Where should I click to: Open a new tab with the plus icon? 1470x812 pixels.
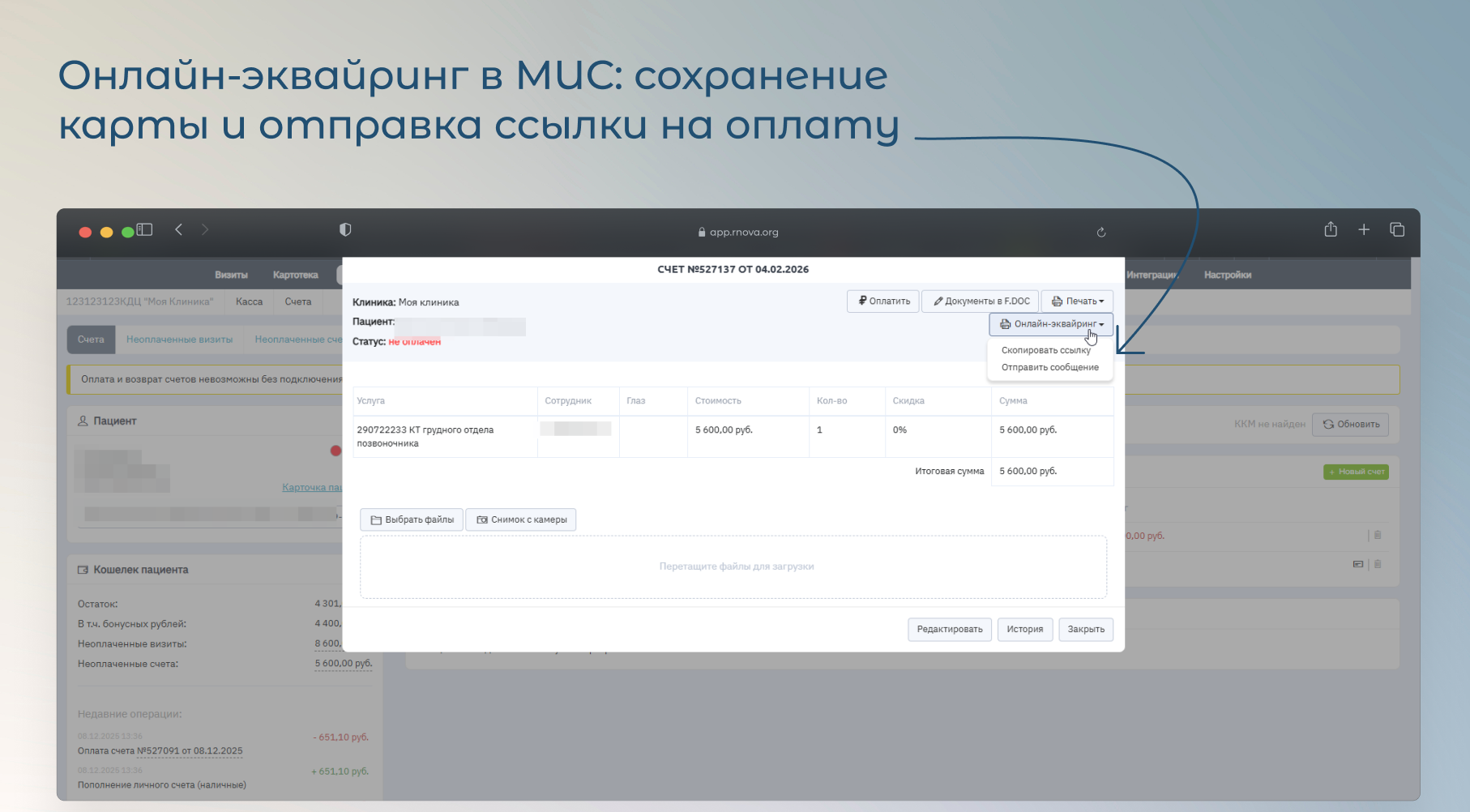[x=1364, y=230]
